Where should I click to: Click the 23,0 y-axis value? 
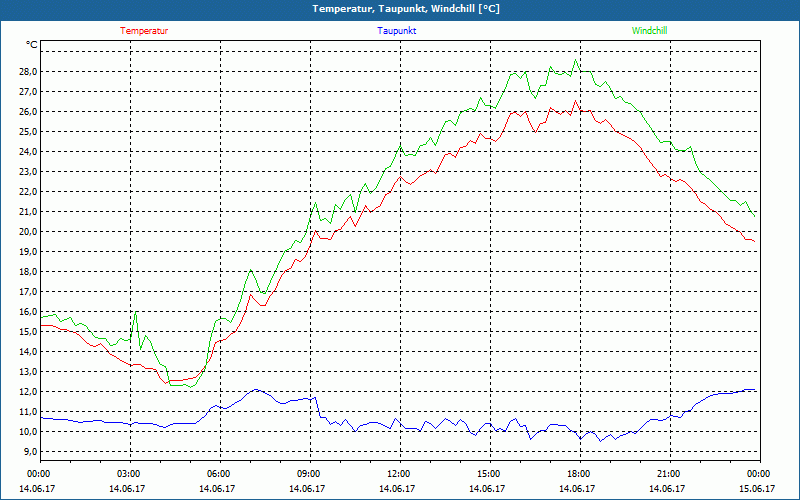point(29,172)
